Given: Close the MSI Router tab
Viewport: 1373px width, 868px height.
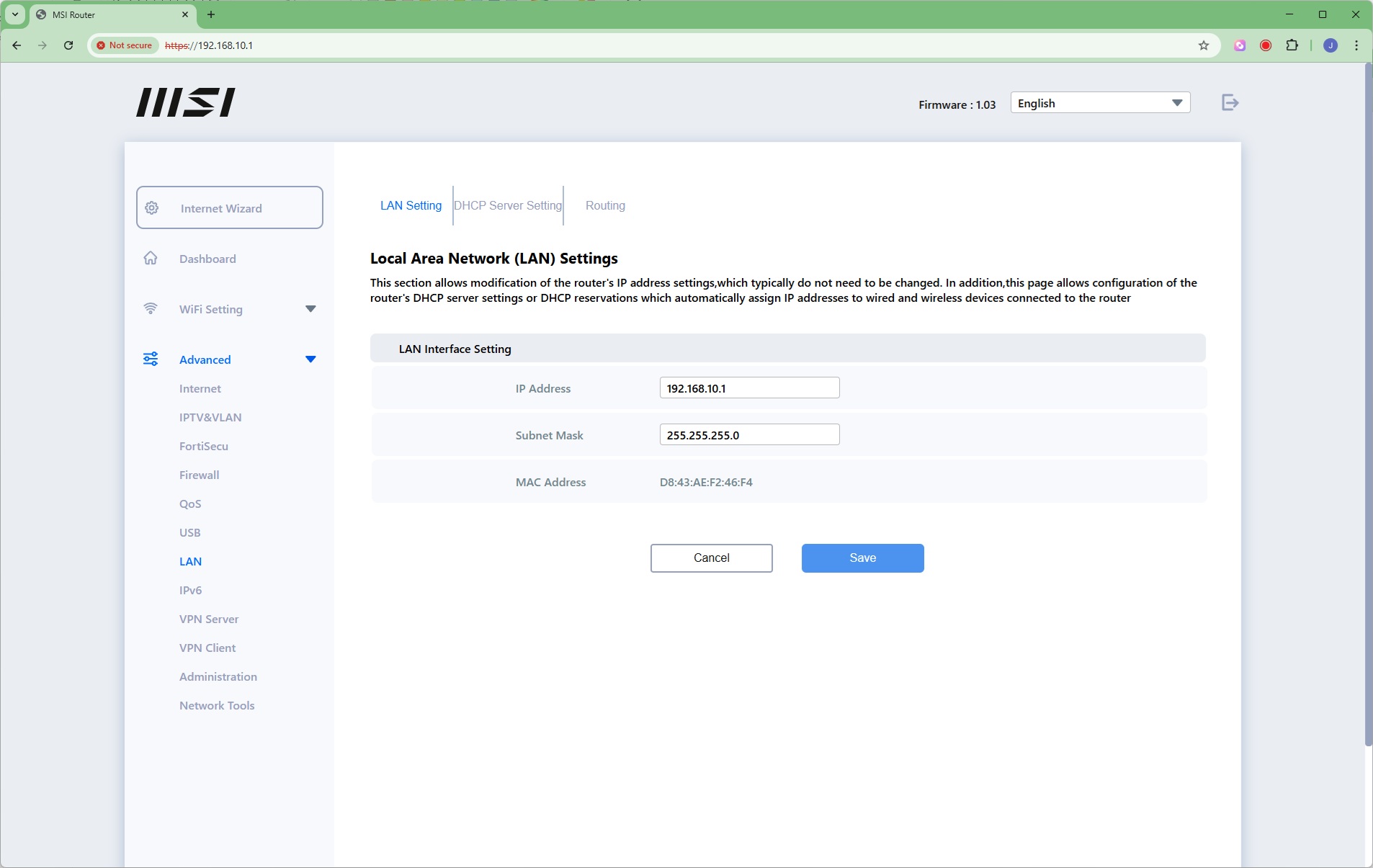Looking at the screenshot, I should point(185,14).
